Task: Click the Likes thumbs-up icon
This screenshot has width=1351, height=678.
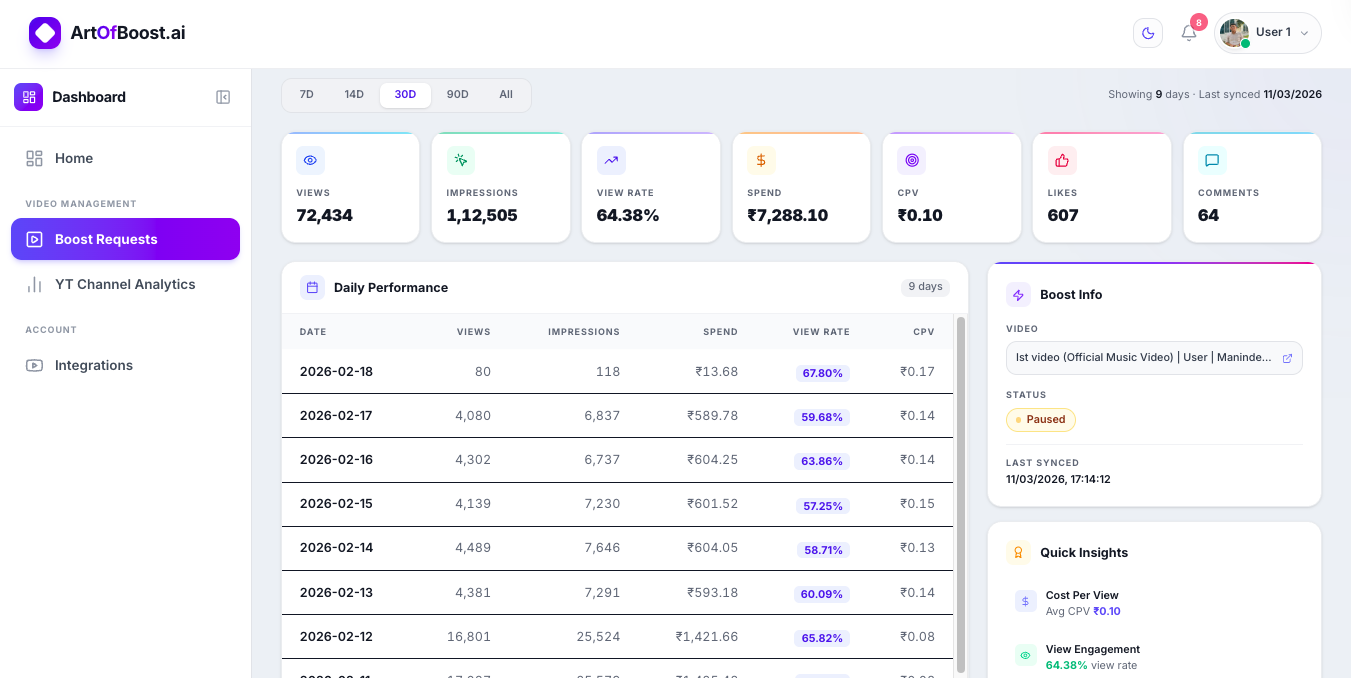Action: pos(1061,160)
